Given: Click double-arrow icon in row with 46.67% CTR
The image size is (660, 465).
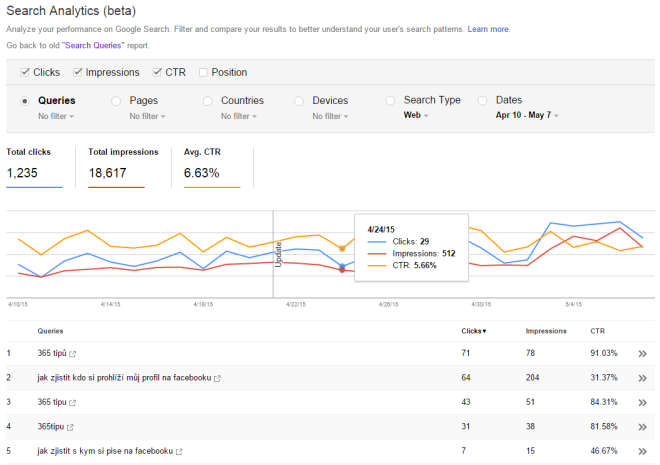Looking at the screenshot, I should (x=642, y=451).
